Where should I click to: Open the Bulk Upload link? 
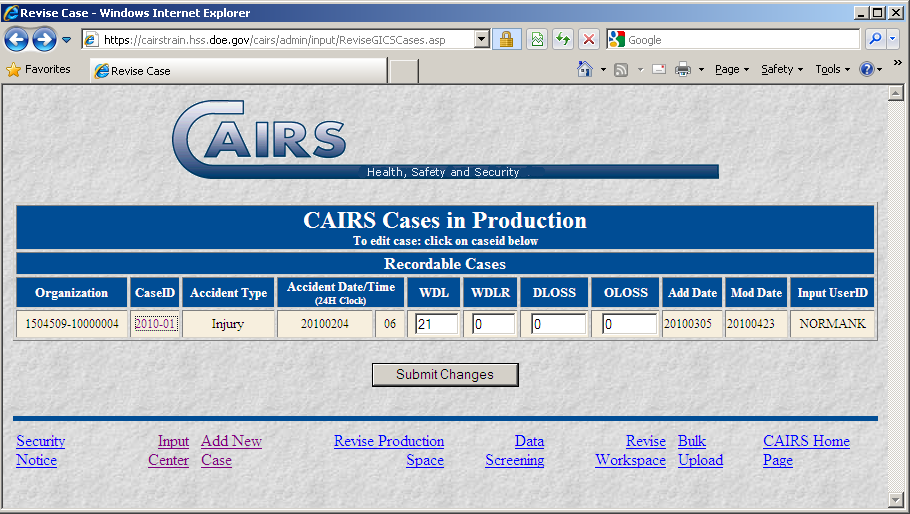coord(700,451)
